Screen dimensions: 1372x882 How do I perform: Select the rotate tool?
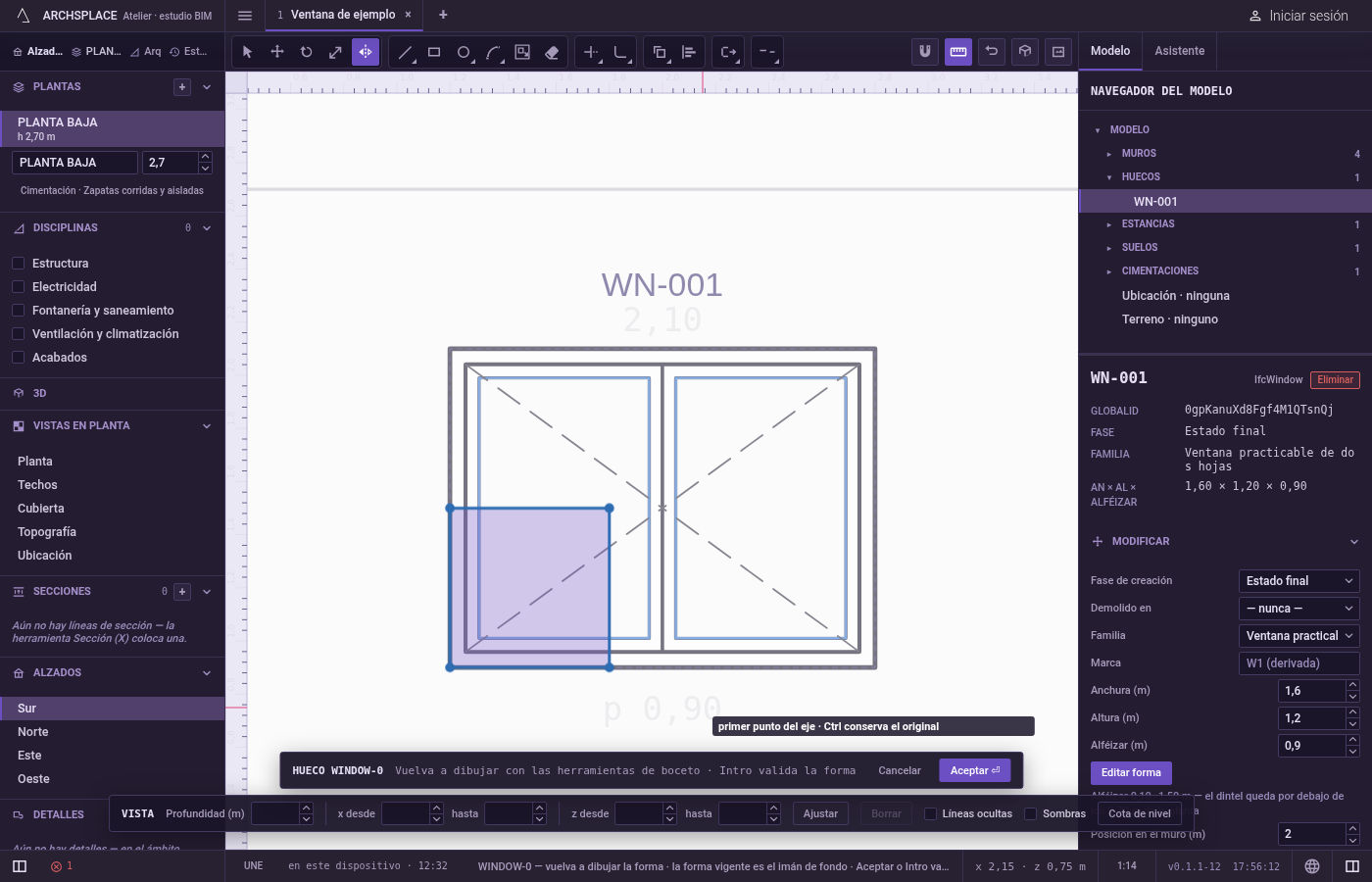click(x=307, y=52)
